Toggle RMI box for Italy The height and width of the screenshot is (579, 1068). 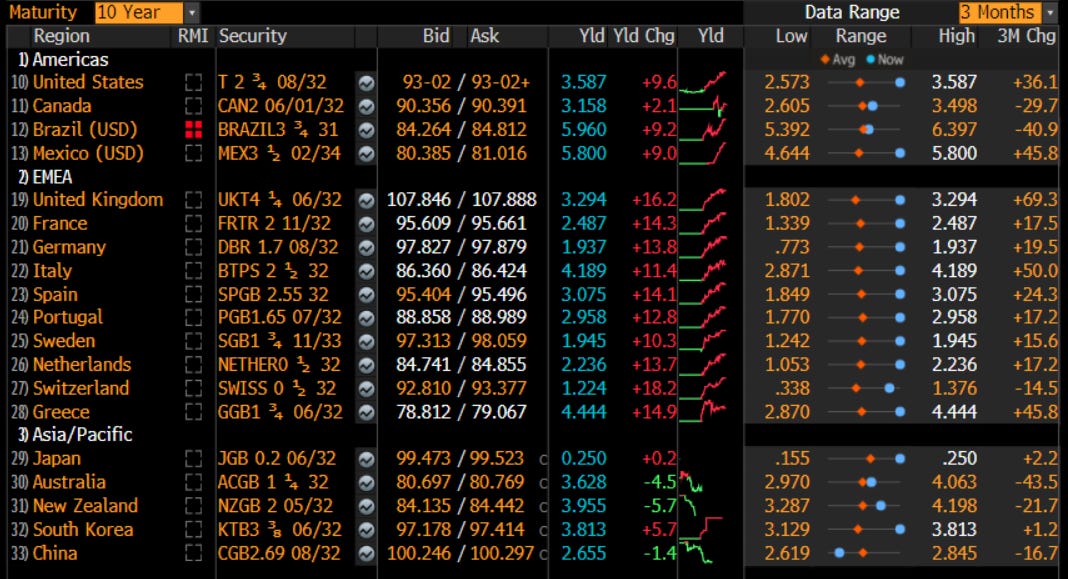click(x=193, y=271)
